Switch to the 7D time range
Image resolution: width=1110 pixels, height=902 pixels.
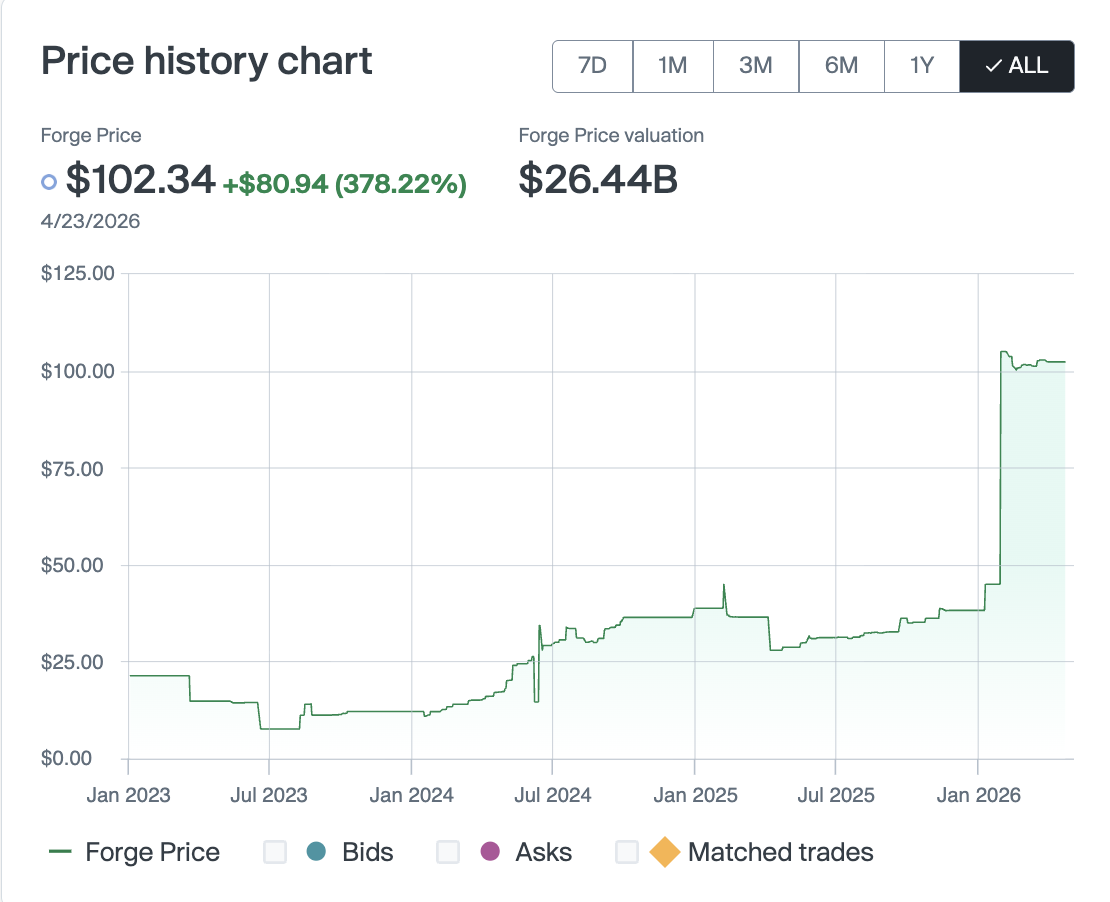[x=592, y=66]
